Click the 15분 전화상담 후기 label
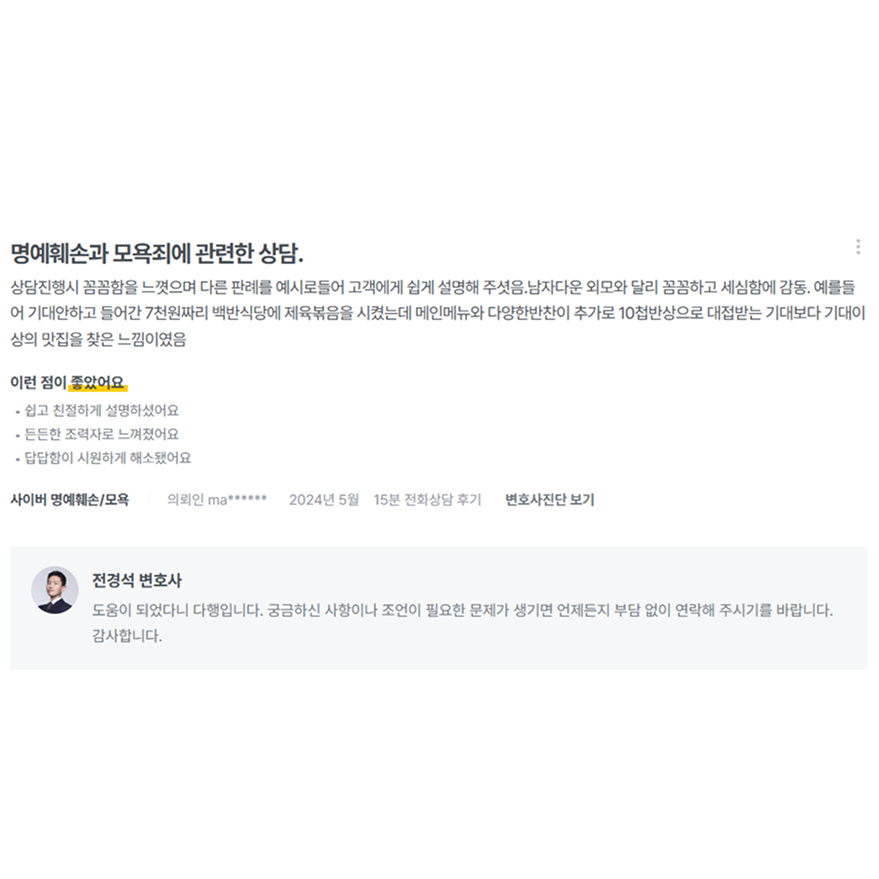 (428, 499)
